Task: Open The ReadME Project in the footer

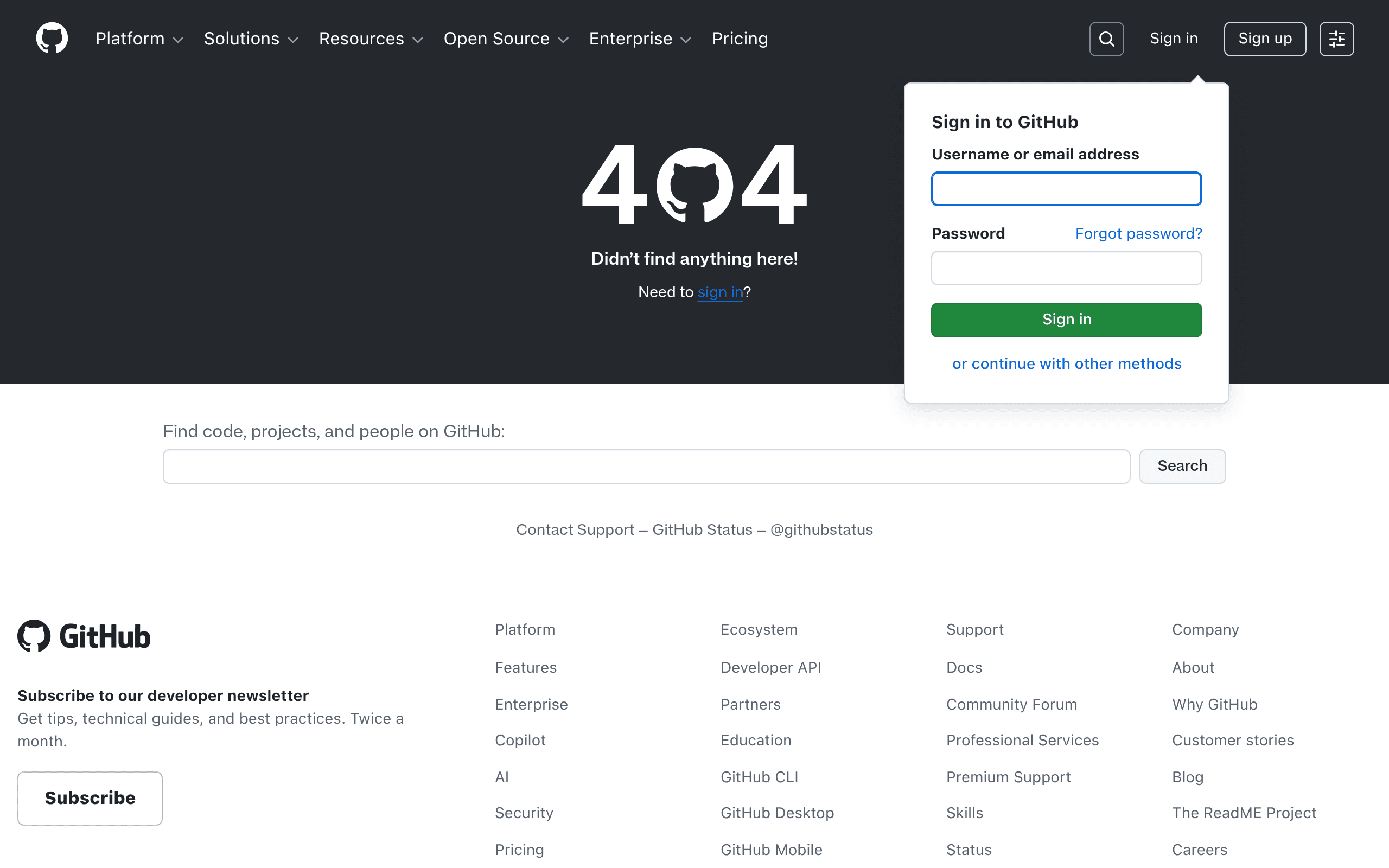Action: (x=1244, y=813)
